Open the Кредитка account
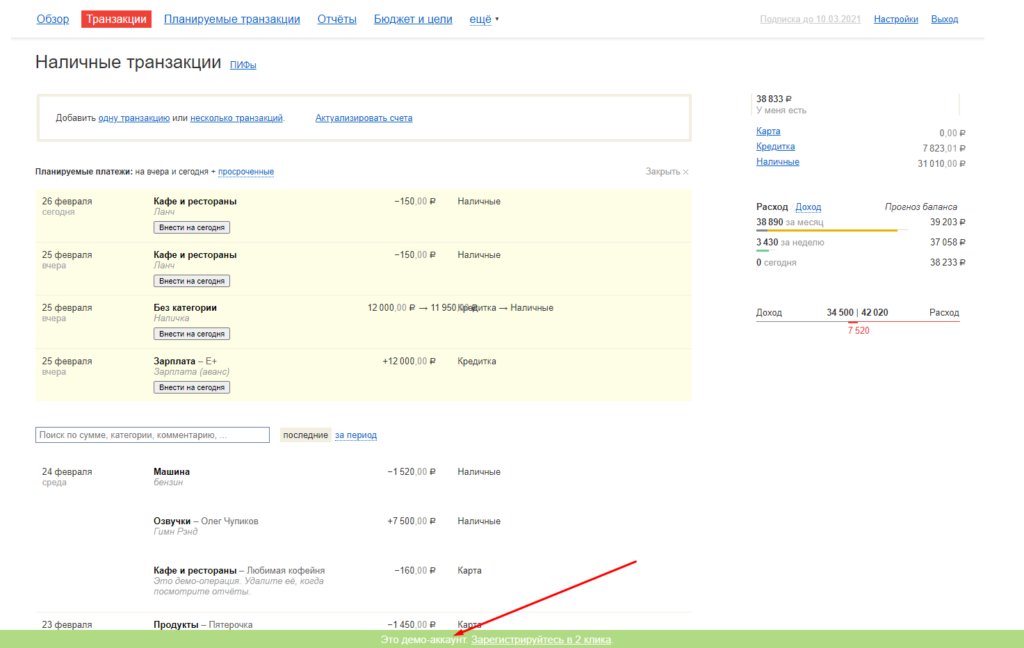The height and width of the screenshot is (648, 1024). (776, 147)
